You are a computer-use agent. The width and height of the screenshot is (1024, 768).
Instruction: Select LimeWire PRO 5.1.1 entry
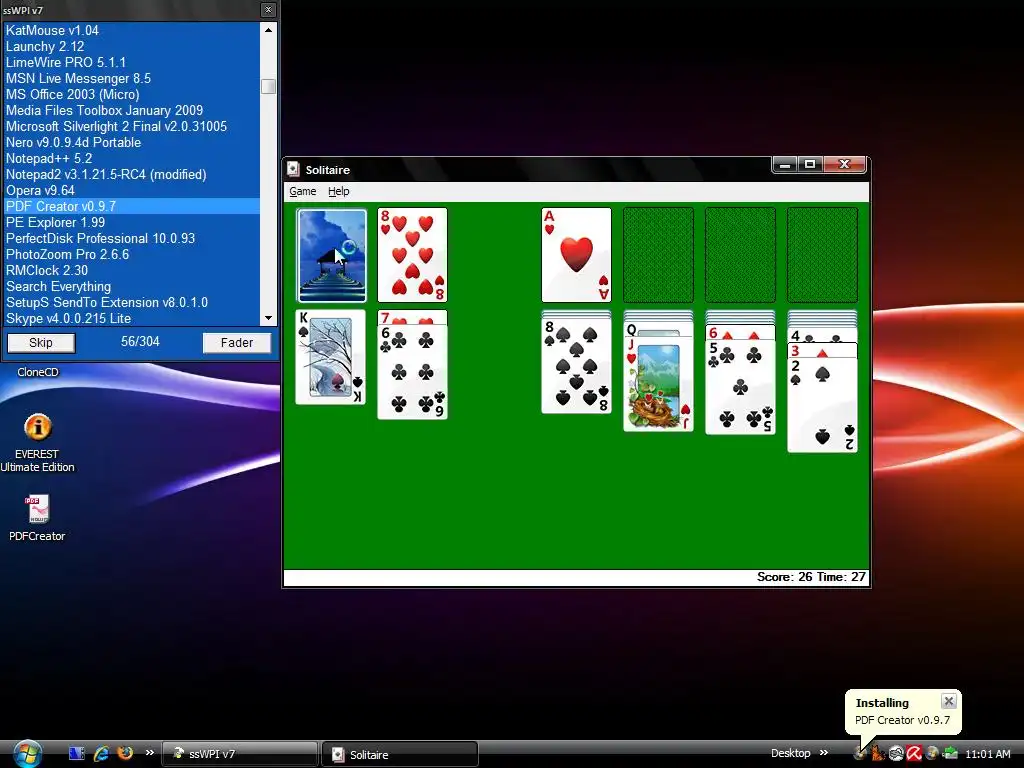point(132,62)
